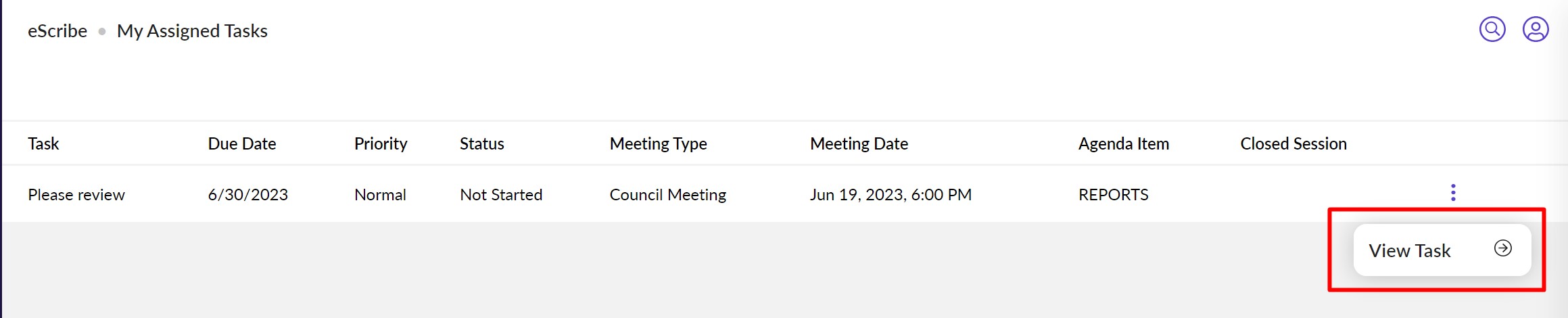1568x318 pixels.
Task: Sort by the Status column header
Action: (482, 143)
